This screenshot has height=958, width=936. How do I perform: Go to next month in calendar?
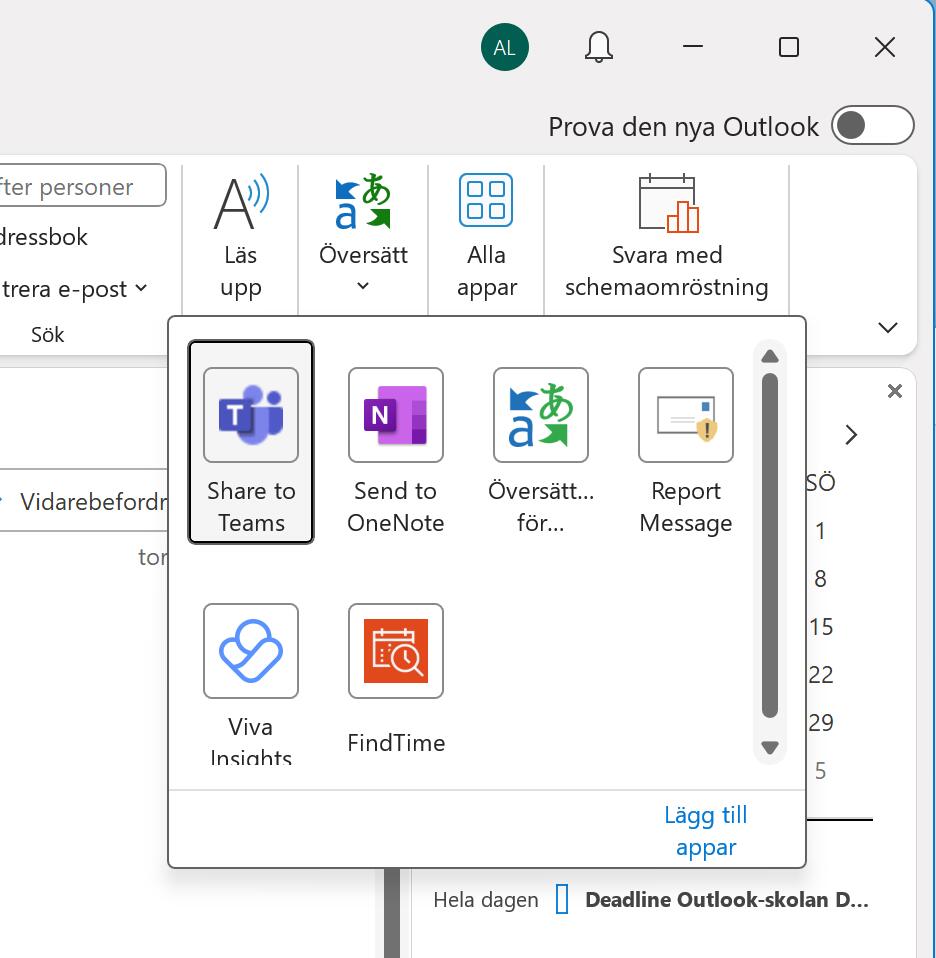coord(851,435)
